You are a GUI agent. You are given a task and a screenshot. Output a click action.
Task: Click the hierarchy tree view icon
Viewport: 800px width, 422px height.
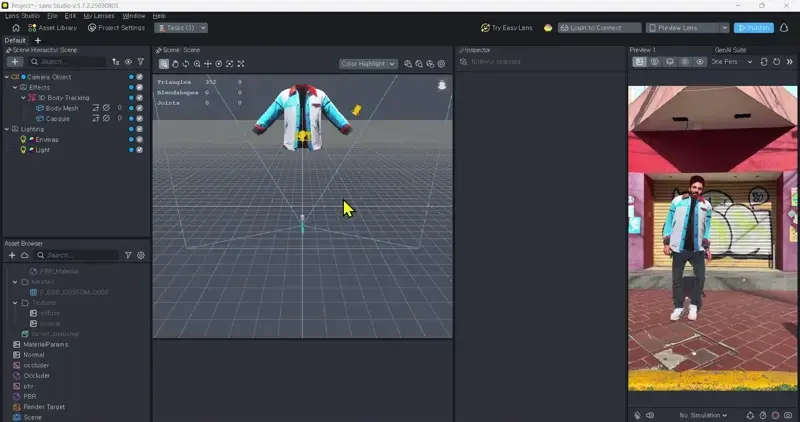tap(116, 62)
